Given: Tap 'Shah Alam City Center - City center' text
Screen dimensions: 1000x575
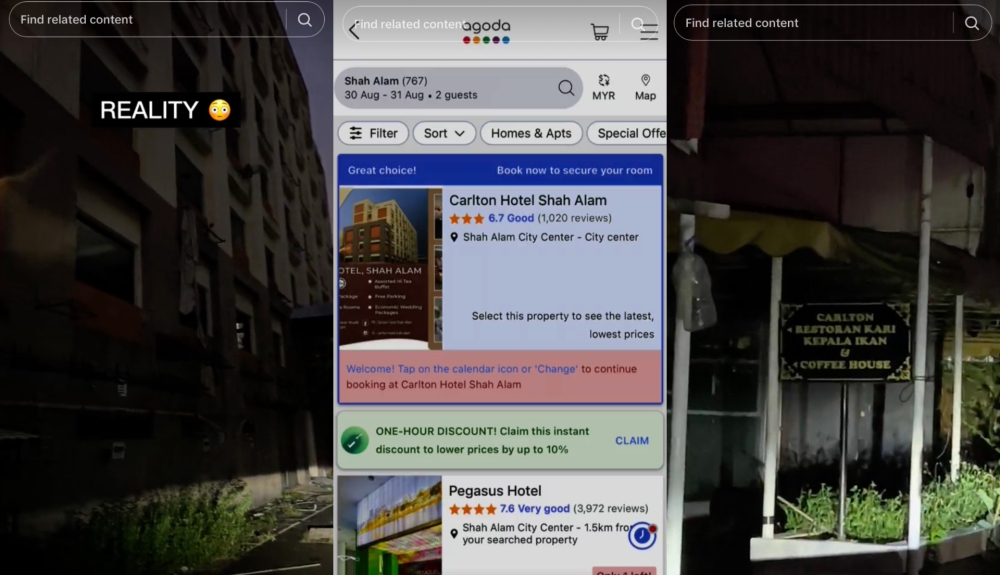Looking at the screenshot, I should coord(550,237).
